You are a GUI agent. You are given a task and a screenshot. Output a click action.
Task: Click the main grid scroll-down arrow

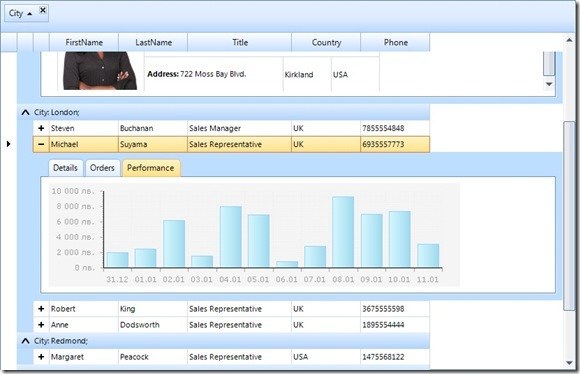(x=569, y=363)
